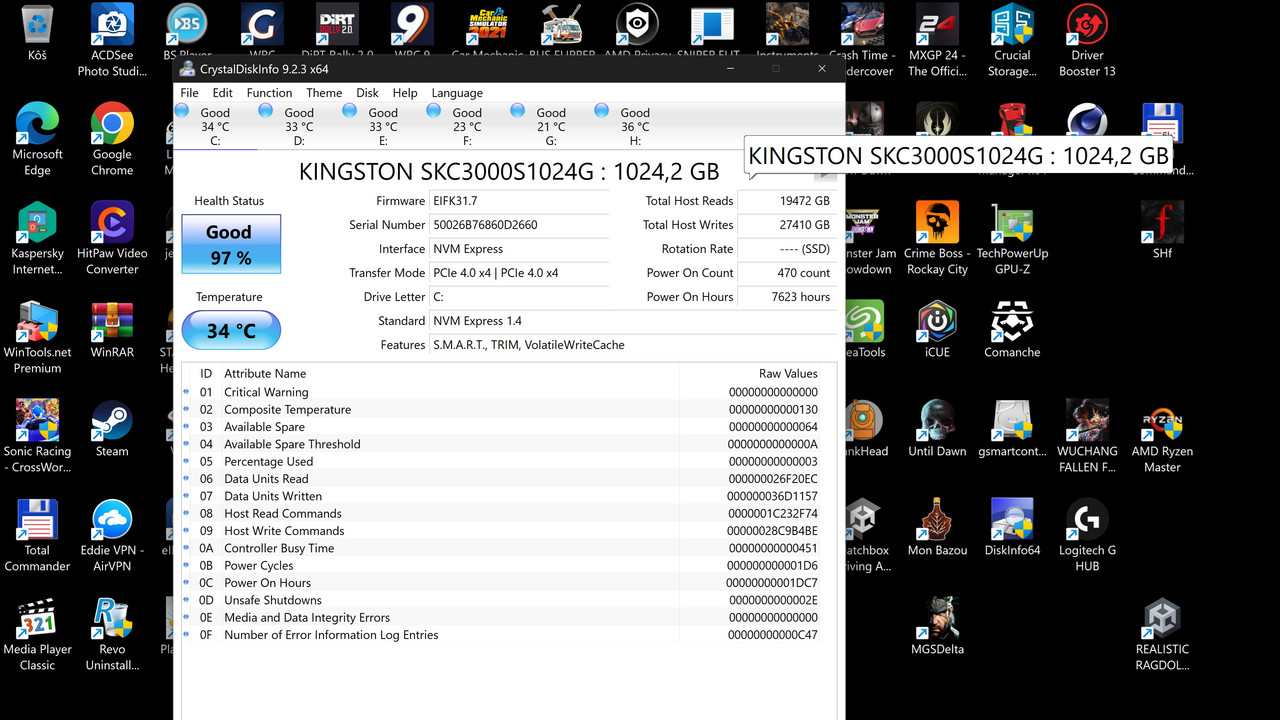Launch Sonic Racing CrossWorlds shortcut
The image size is (1280, 720).
[x=37, y=436]
